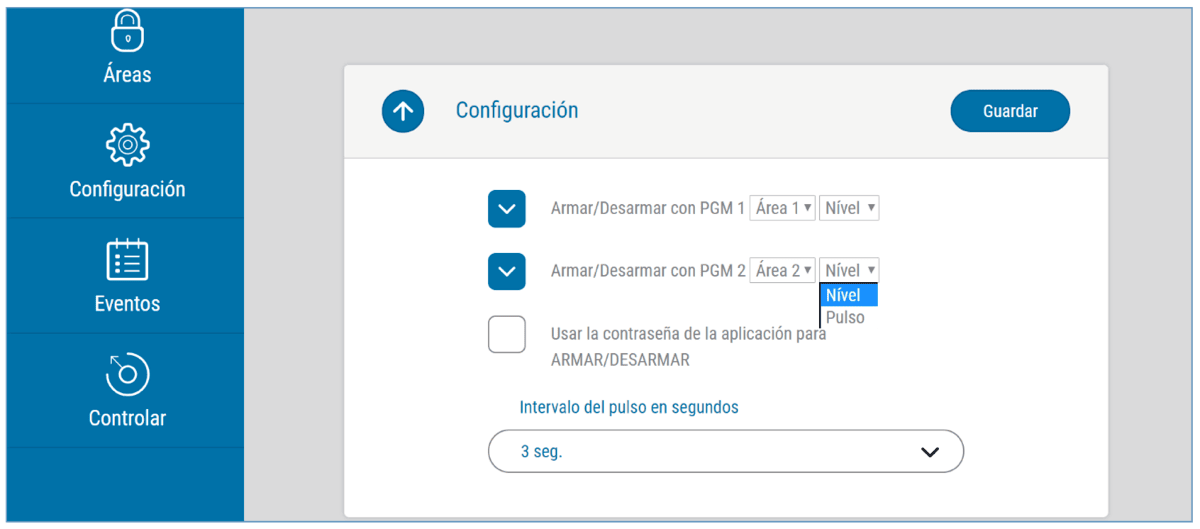Choose Pulso from the open dropdown list
Screen dimensions: 1200x529
[846, 317]
